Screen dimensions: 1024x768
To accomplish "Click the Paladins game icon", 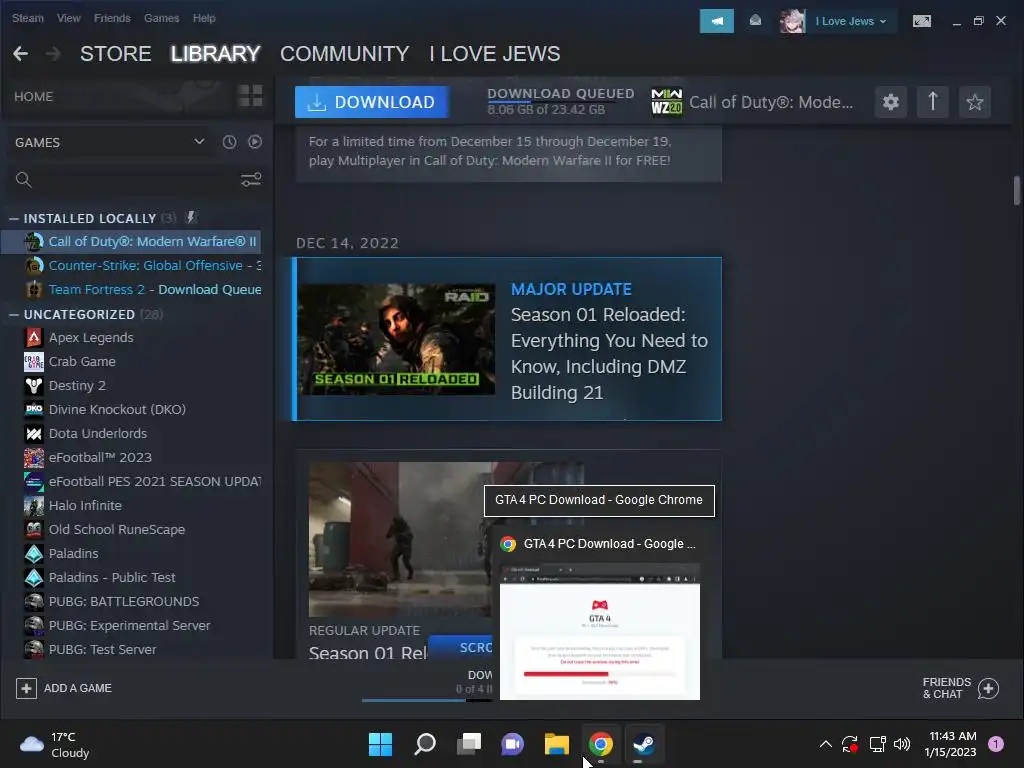I will (x=34, y=554).
